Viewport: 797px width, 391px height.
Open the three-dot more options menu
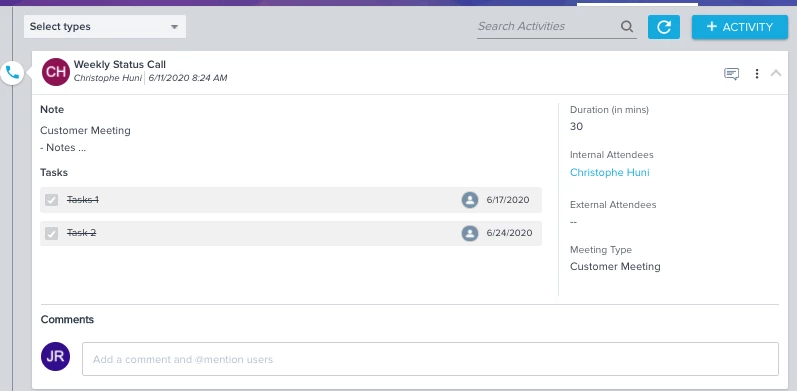point(757,74)
